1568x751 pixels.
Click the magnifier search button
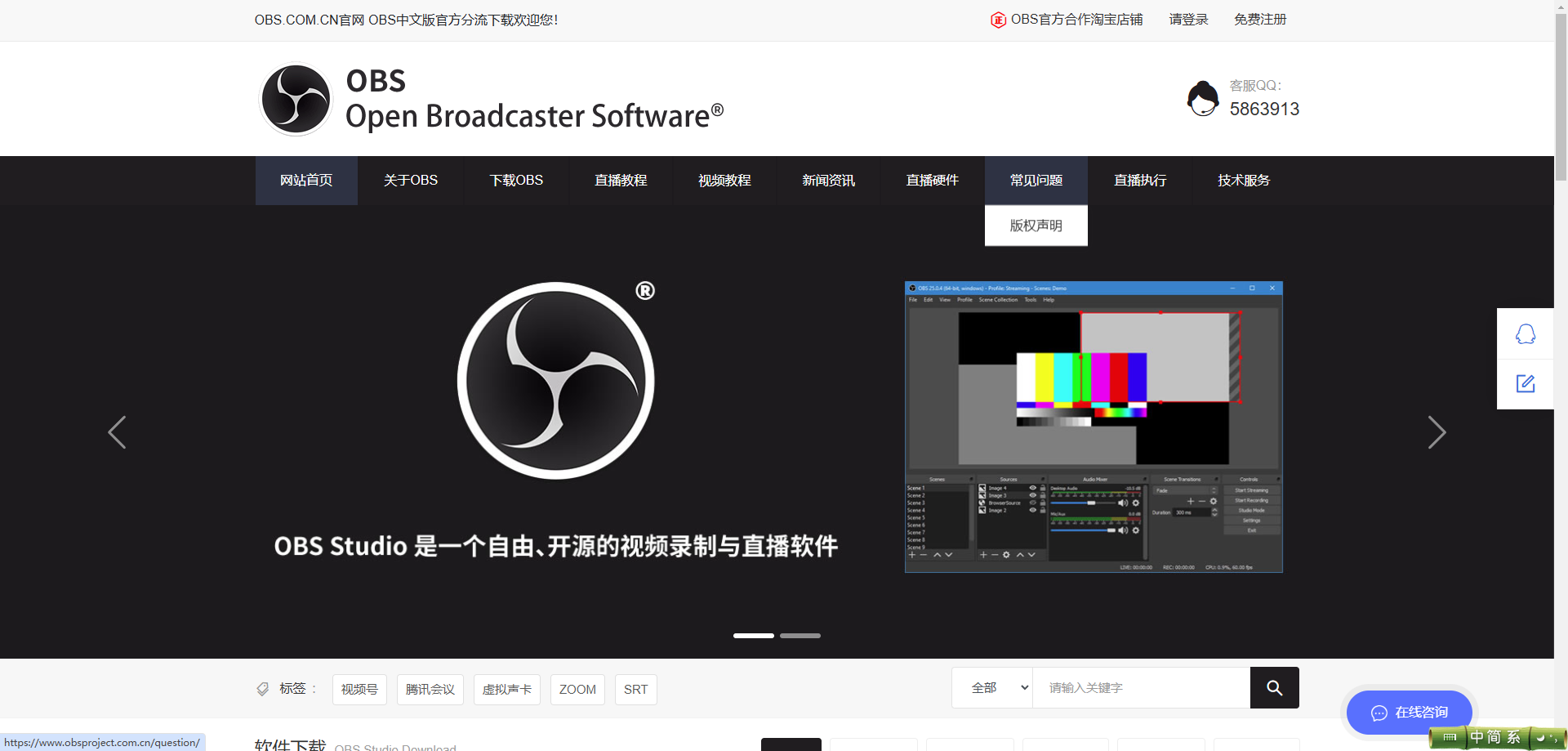click(x=1274, y=688)
